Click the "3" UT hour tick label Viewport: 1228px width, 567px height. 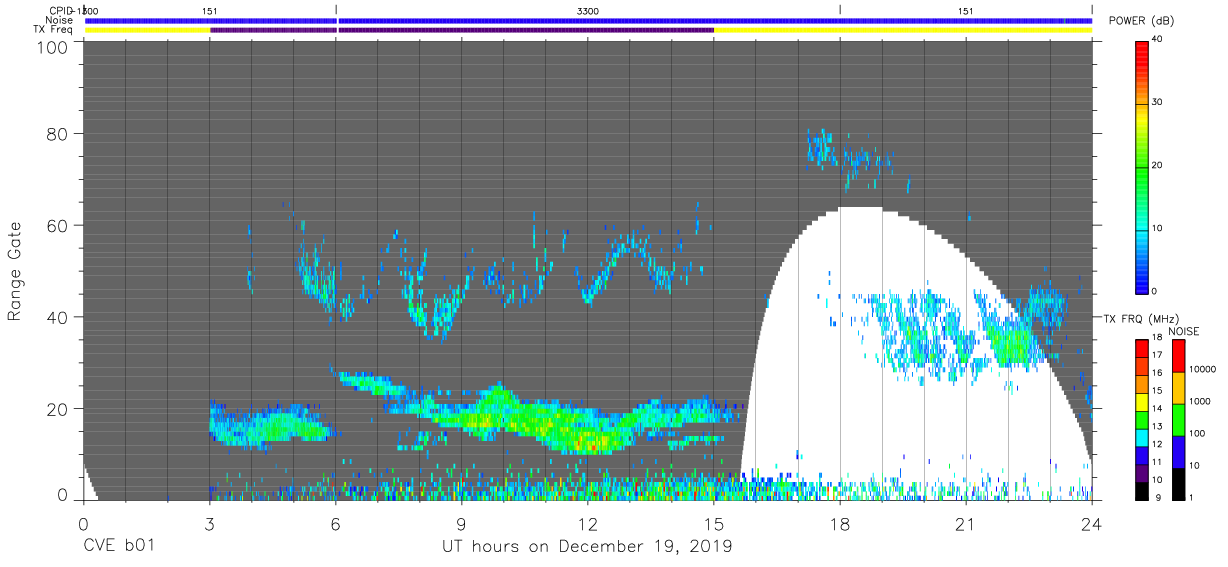[209, 523]
